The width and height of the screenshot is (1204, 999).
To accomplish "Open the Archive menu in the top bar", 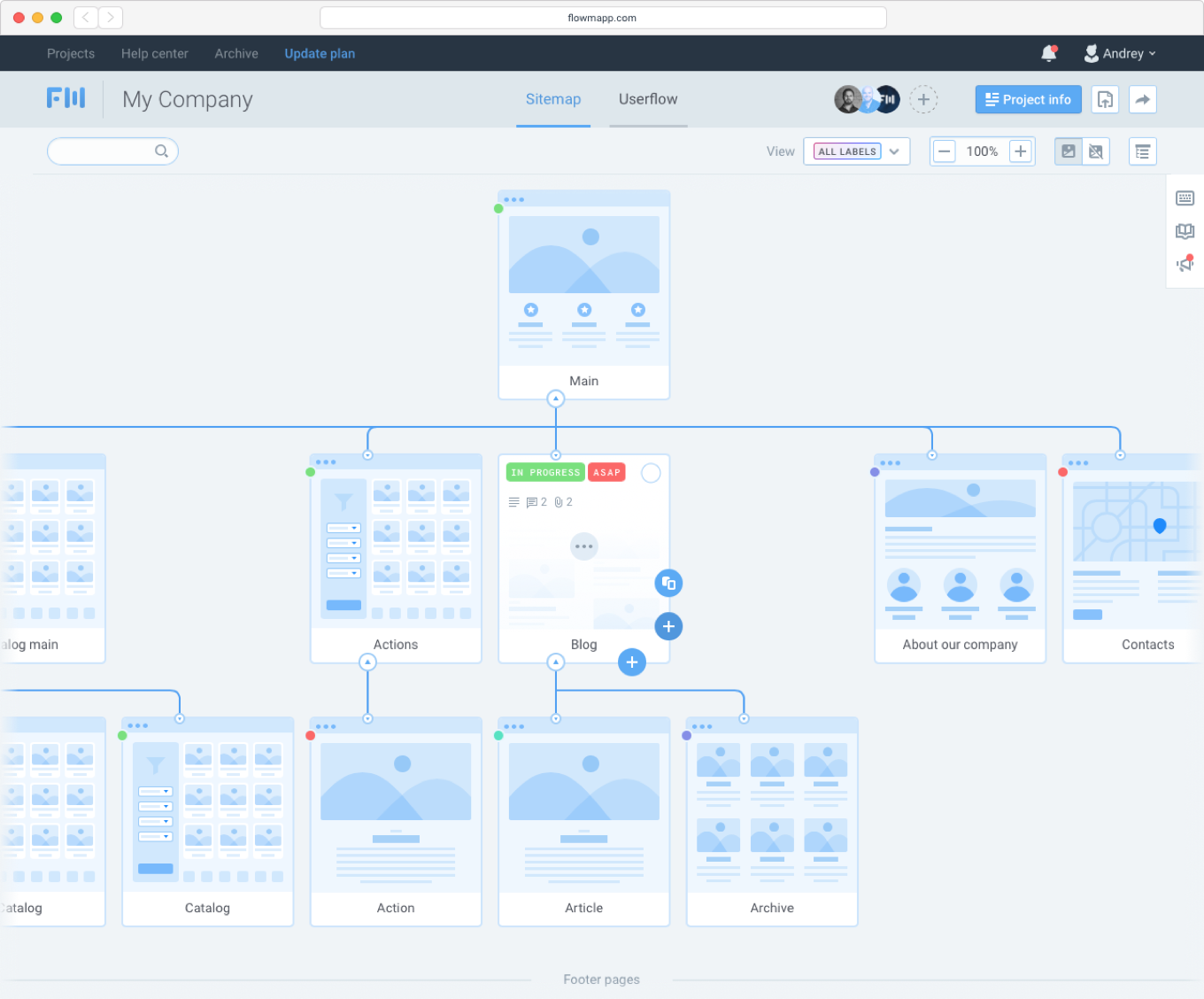I will 236,53.
